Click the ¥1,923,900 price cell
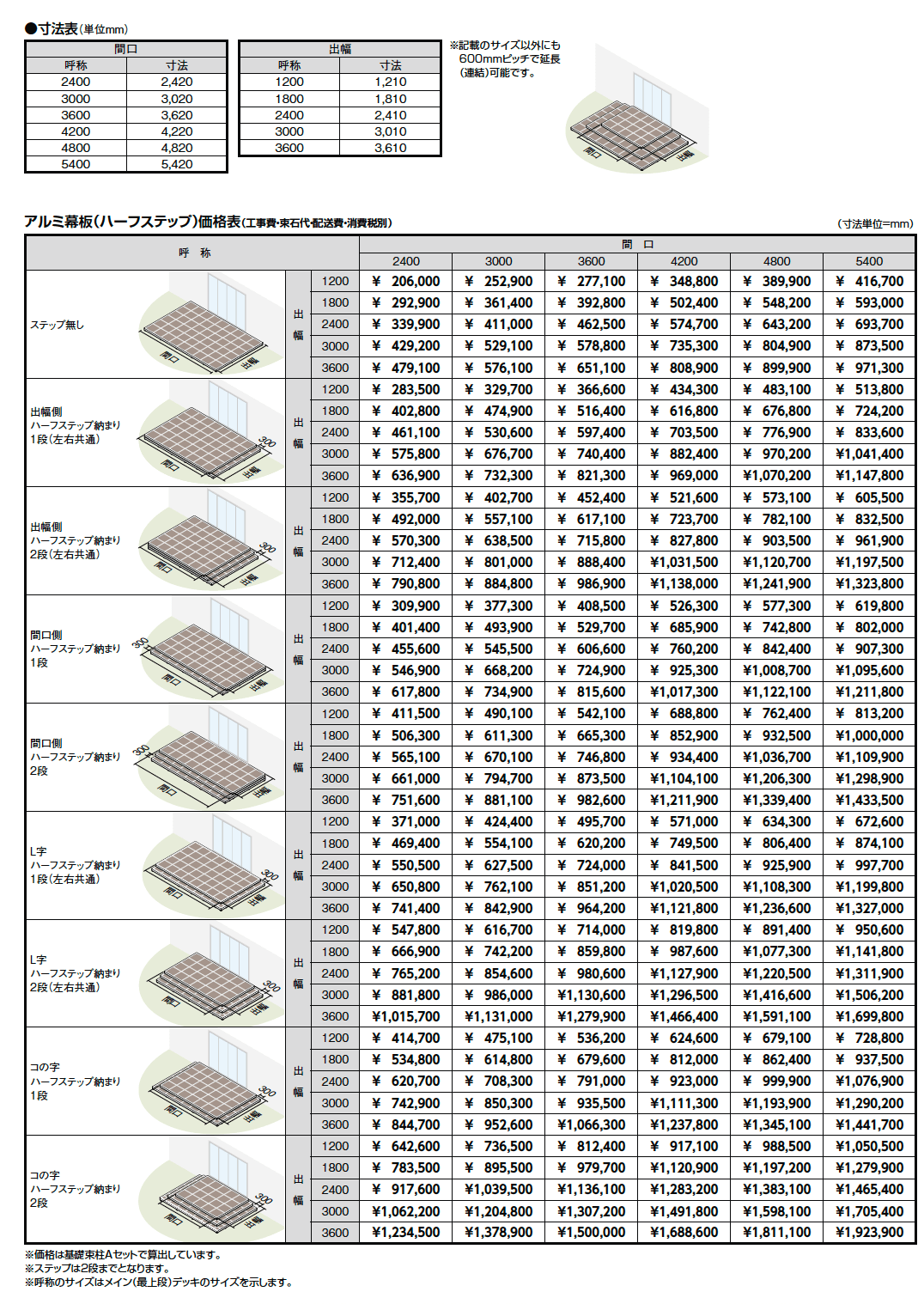 869,1233
